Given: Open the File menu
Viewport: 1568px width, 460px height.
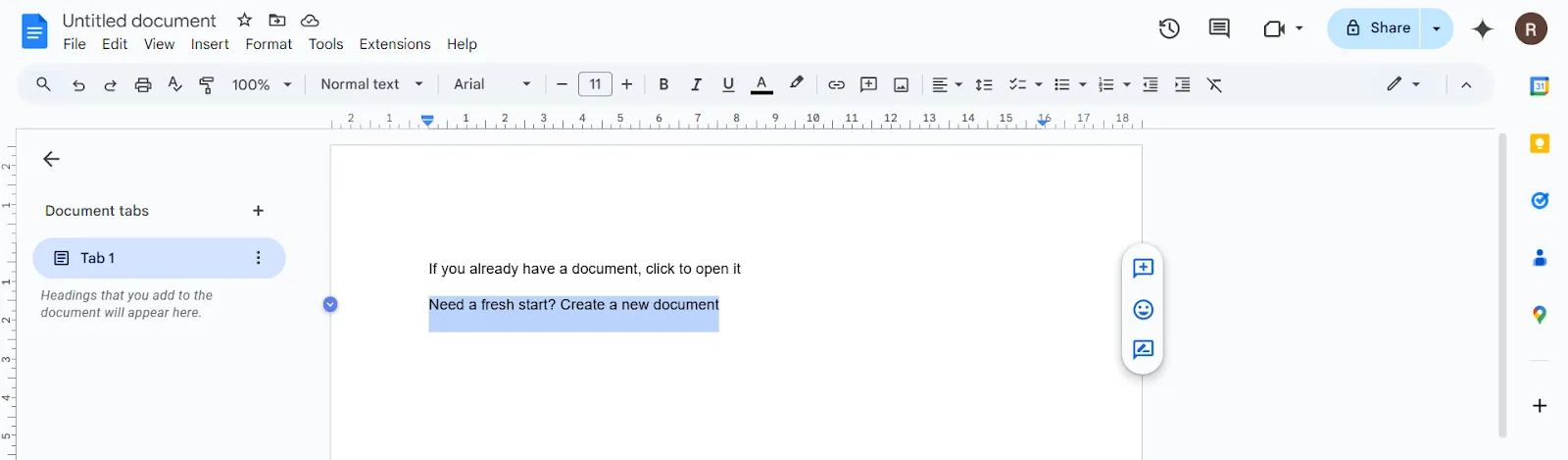Looking at the screenshot, I should tap(74, 44).
